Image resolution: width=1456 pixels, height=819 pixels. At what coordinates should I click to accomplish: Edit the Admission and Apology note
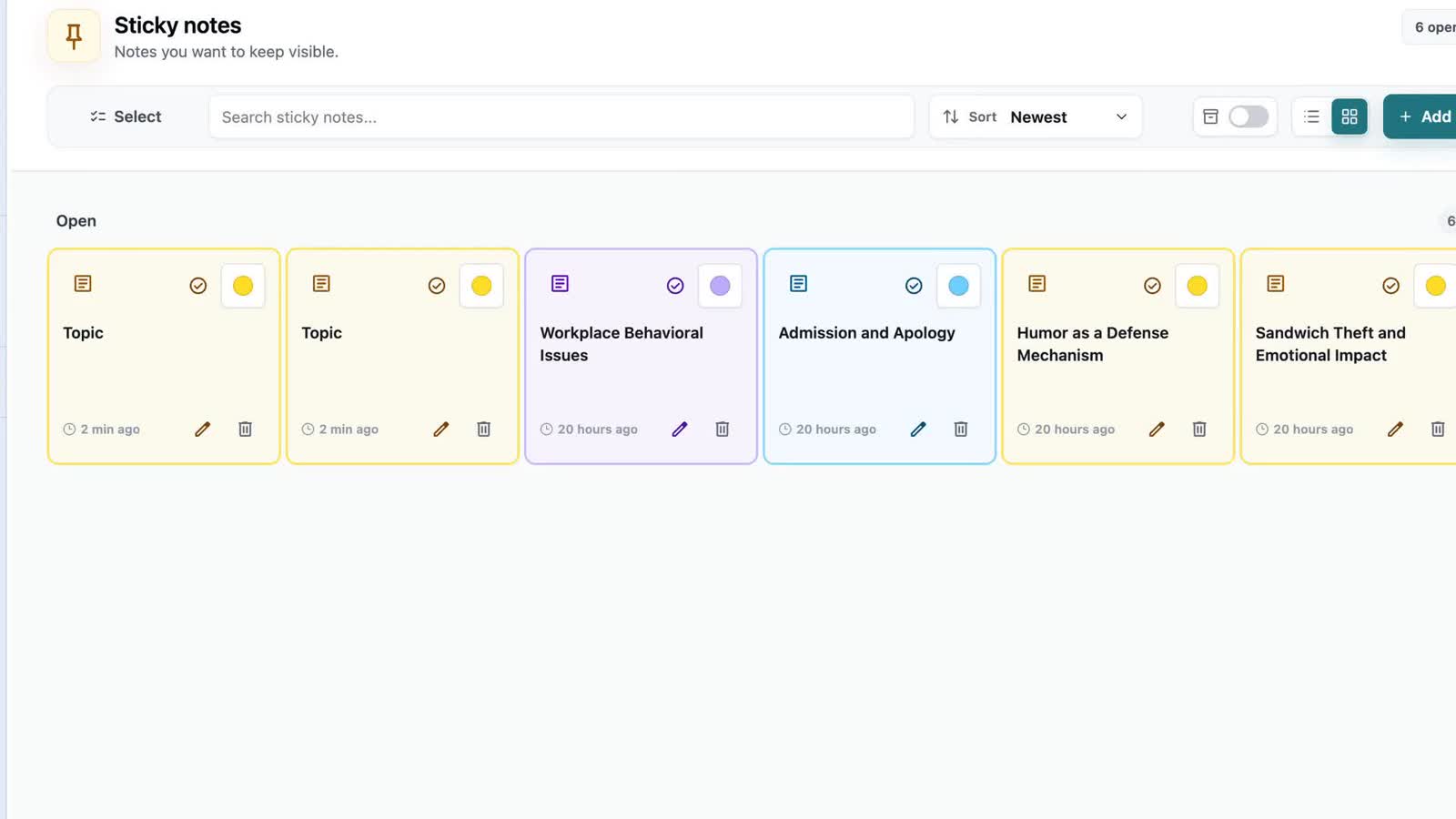918,429
